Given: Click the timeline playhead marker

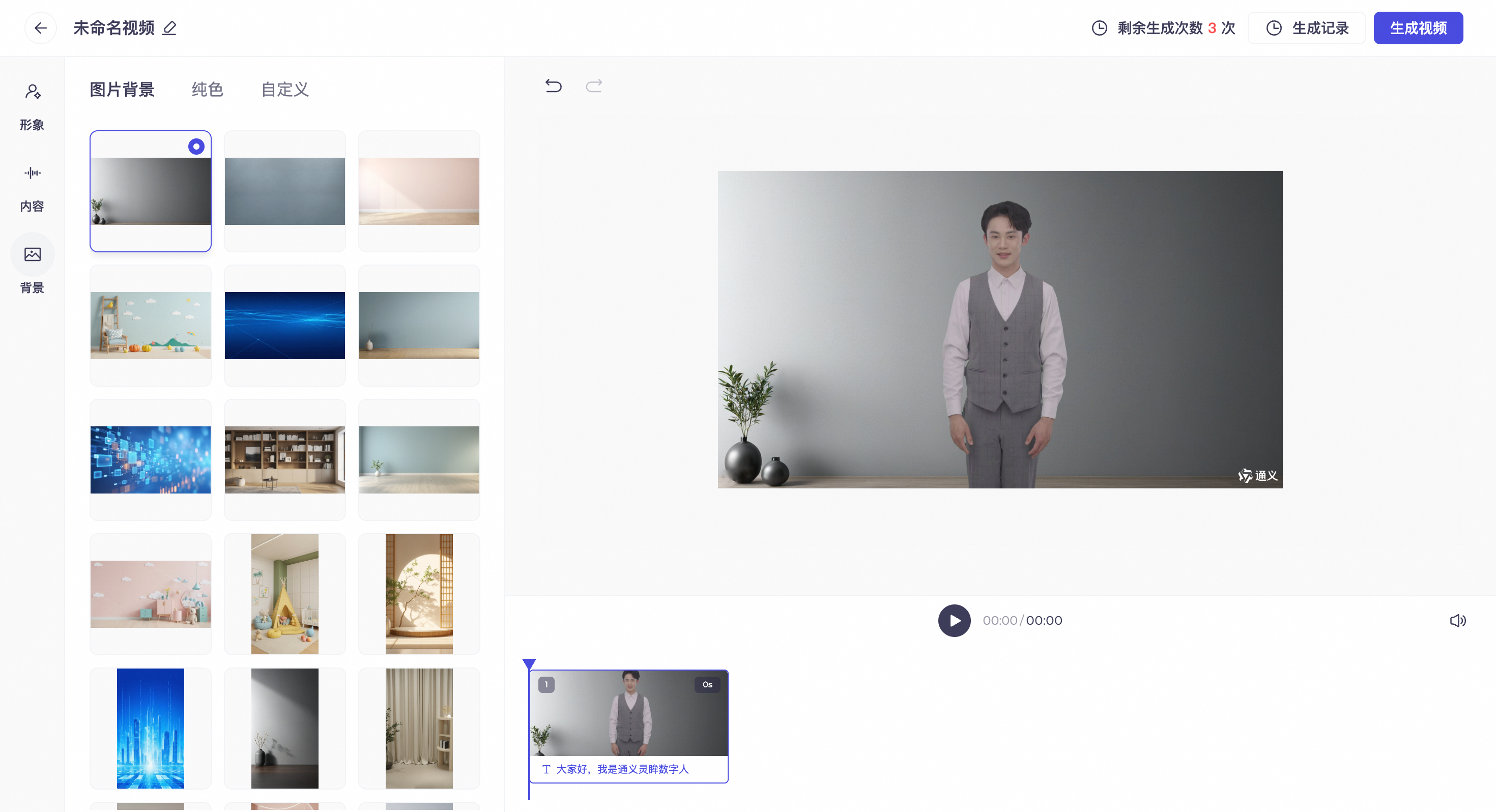Looking at the screenshot, I should tap(529, 664).
